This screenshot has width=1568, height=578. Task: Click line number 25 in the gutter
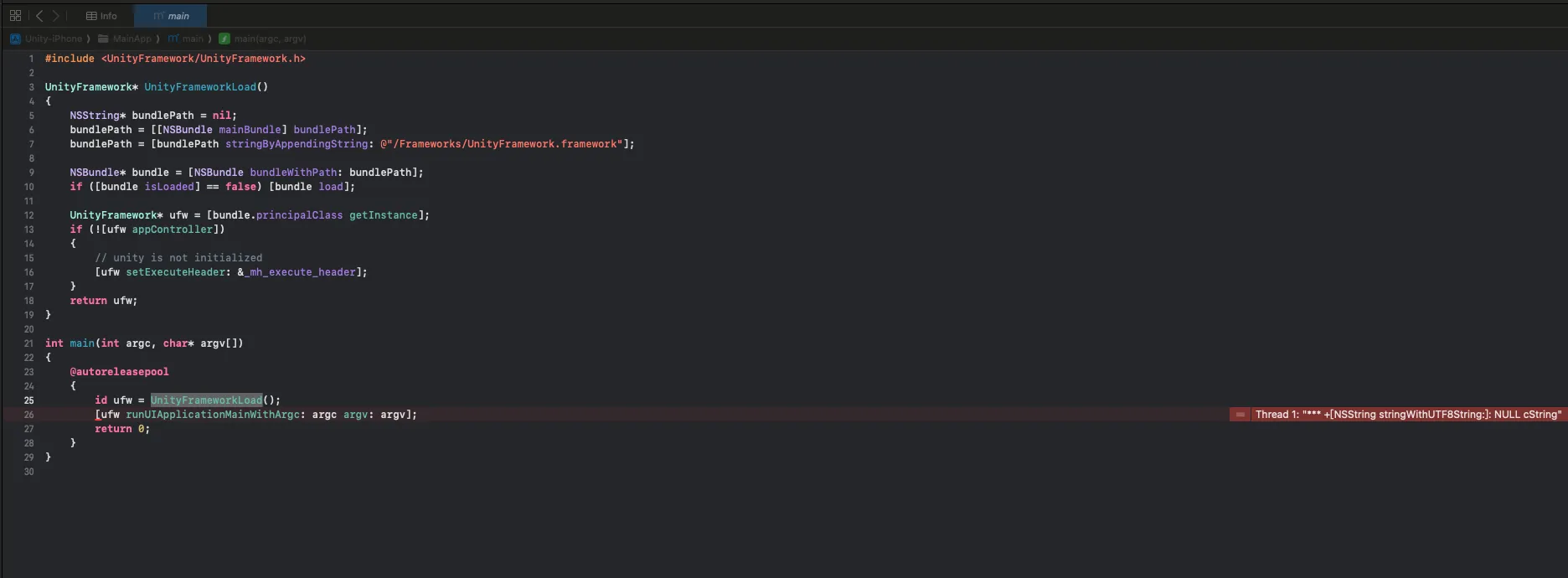pos(29,400)
